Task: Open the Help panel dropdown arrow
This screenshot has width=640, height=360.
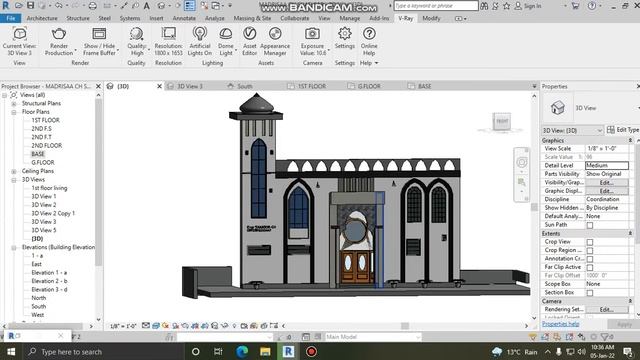Action: click(x=376, y=63)
